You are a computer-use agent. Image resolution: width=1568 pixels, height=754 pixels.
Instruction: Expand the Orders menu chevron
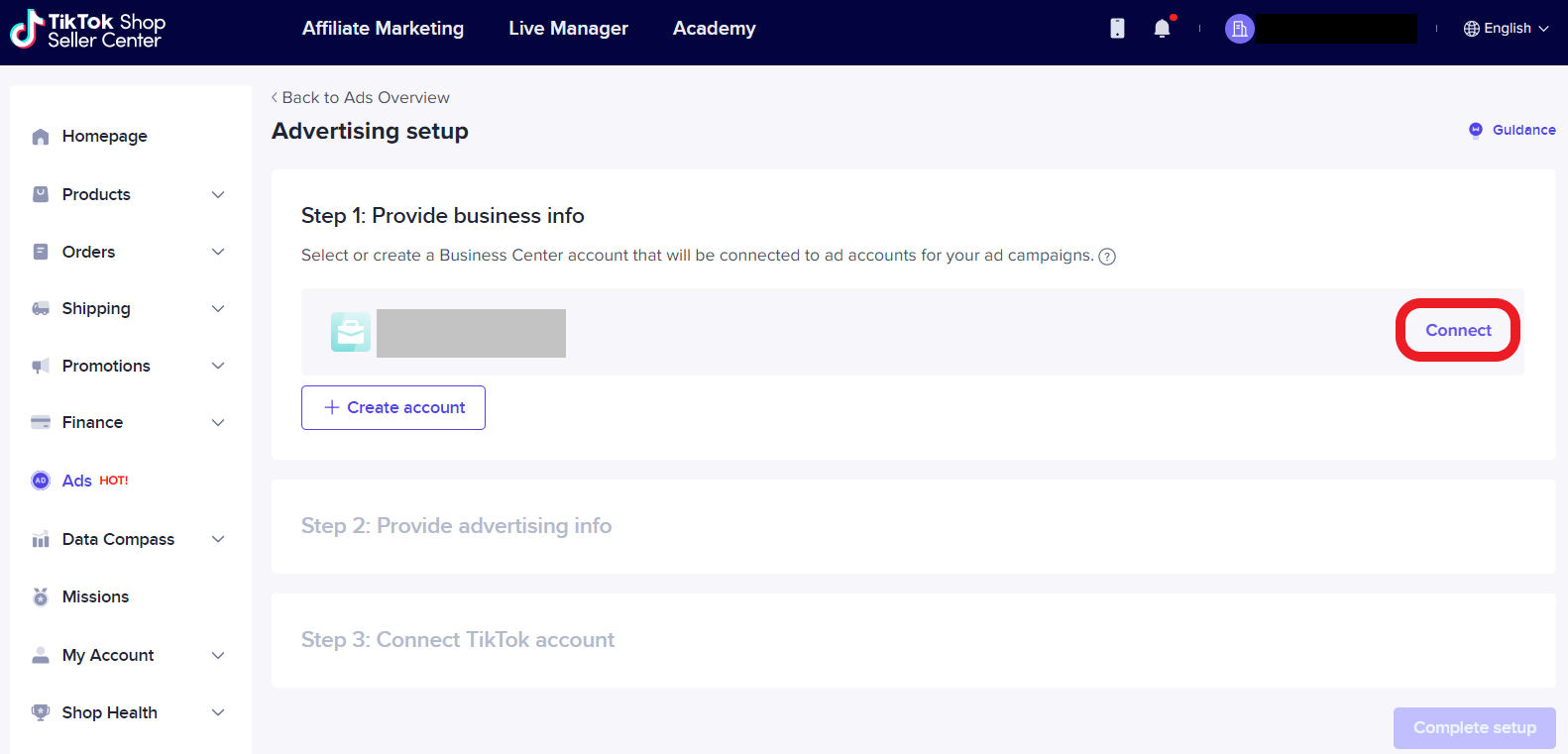click(x=218, y=252)
